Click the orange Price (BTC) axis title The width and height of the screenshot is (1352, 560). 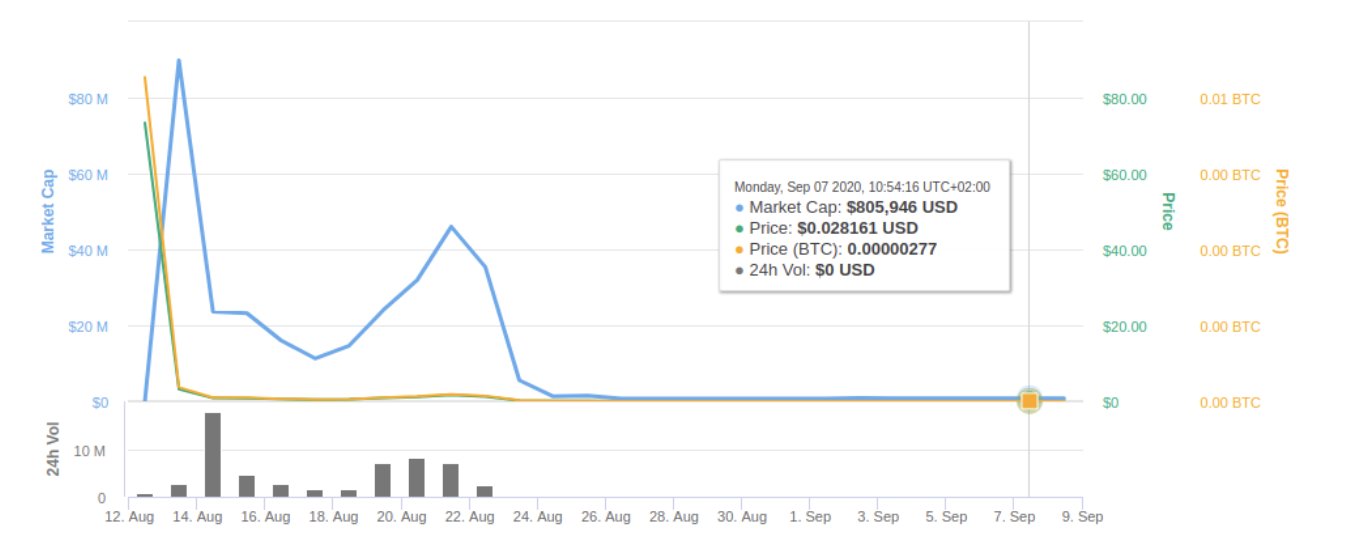1281,210
